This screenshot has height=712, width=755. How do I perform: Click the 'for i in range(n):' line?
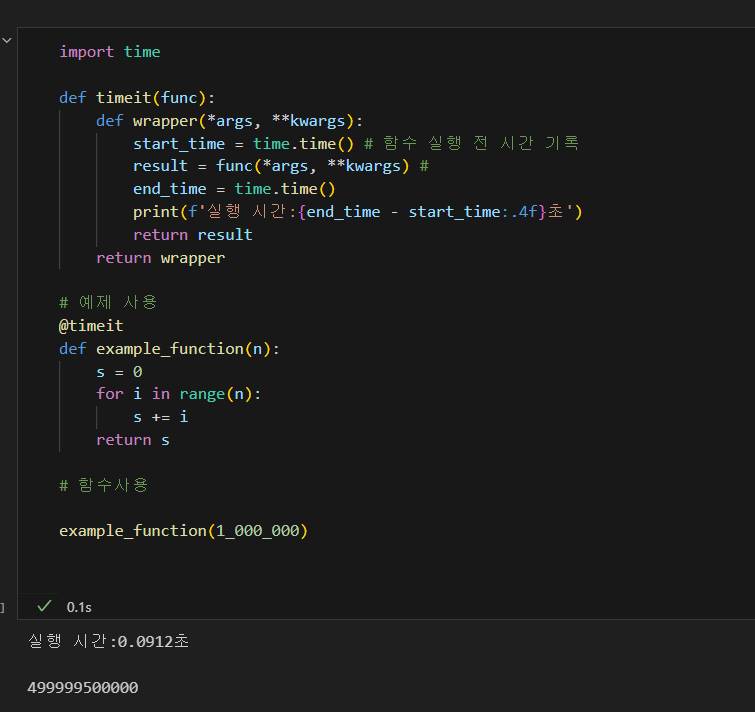coord(179,394)
